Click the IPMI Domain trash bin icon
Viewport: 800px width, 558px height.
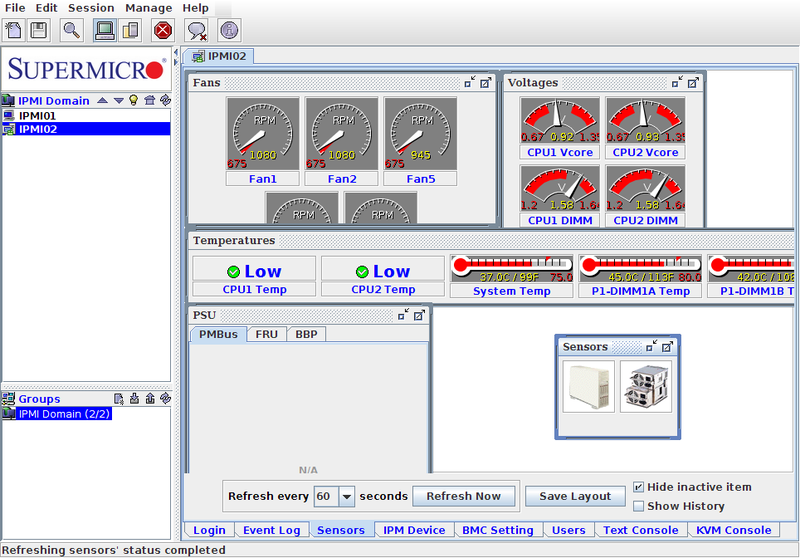click(x=149, y=100)
